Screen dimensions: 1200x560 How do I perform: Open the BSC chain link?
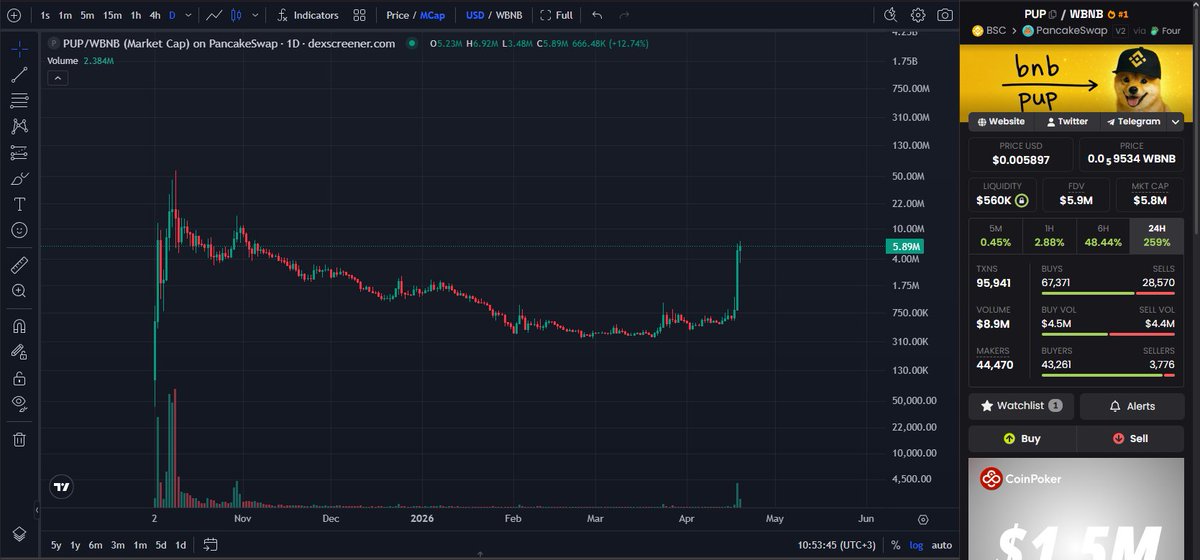click(x=987, y=31)
